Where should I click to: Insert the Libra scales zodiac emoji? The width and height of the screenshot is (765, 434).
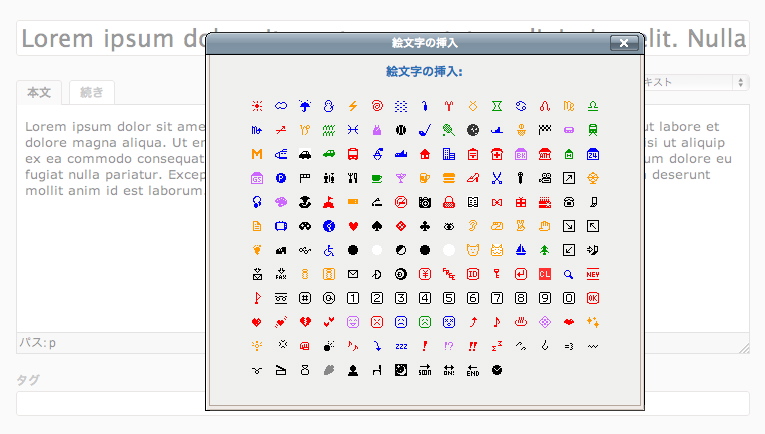593,106
